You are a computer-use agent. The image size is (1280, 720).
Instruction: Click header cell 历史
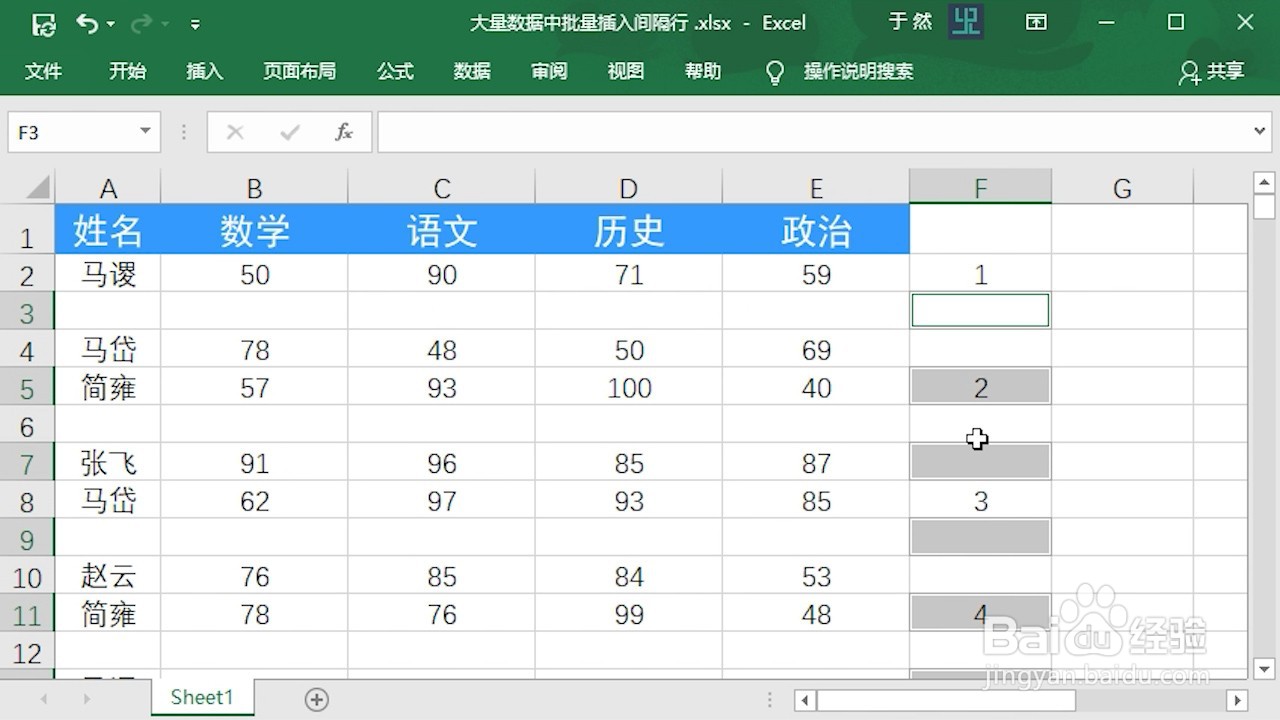pyautogui.click(x=628, y=230)
